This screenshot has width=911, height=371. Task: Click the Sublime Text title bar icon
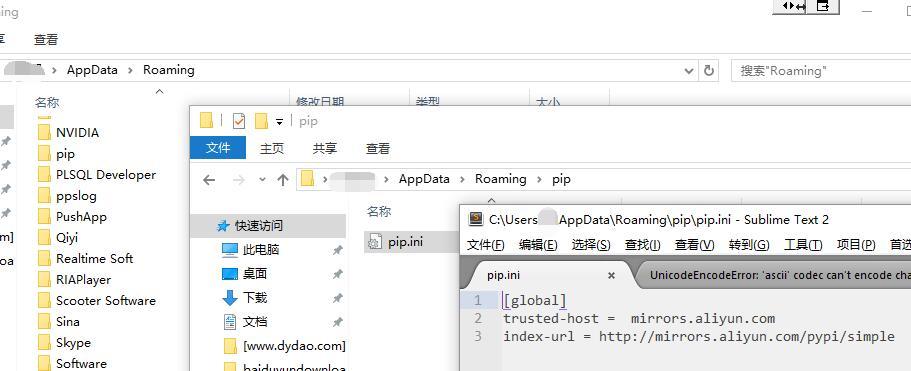pyautogui.click(x=476, y=219)
